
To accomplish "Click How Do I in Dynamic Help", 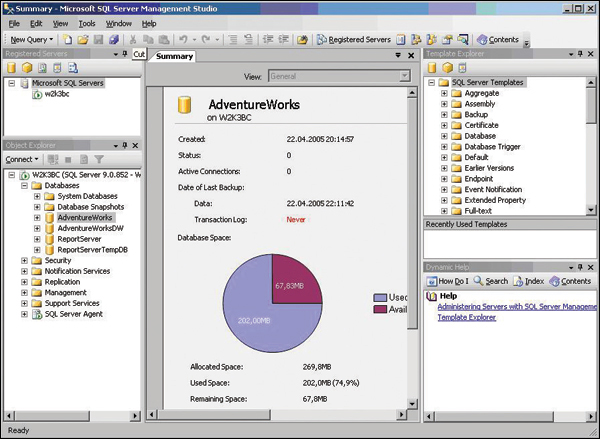I will [x=447, y=281].
